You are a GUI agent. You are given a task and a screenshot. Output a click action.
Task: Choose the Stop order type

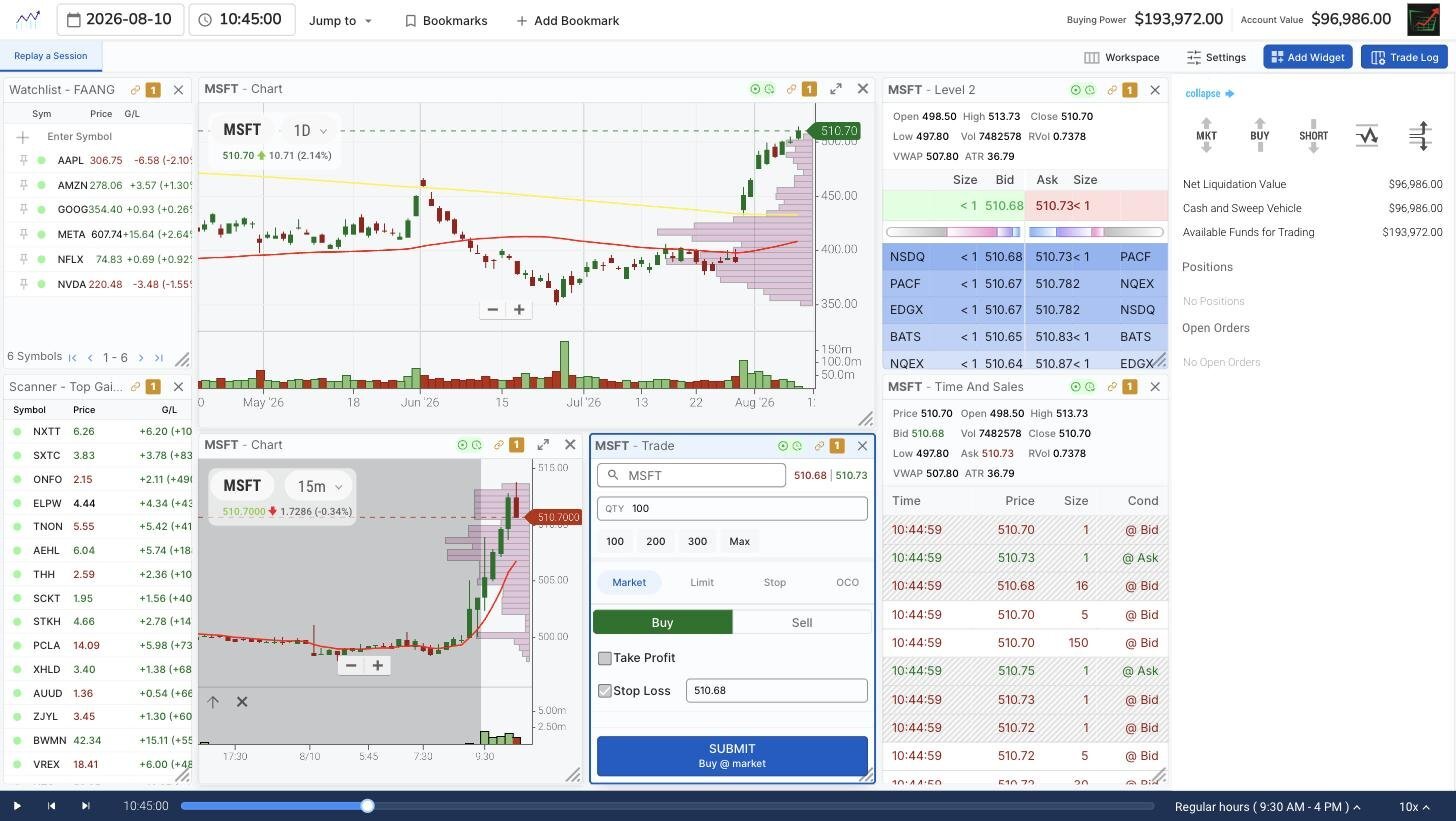pos(775,582)
